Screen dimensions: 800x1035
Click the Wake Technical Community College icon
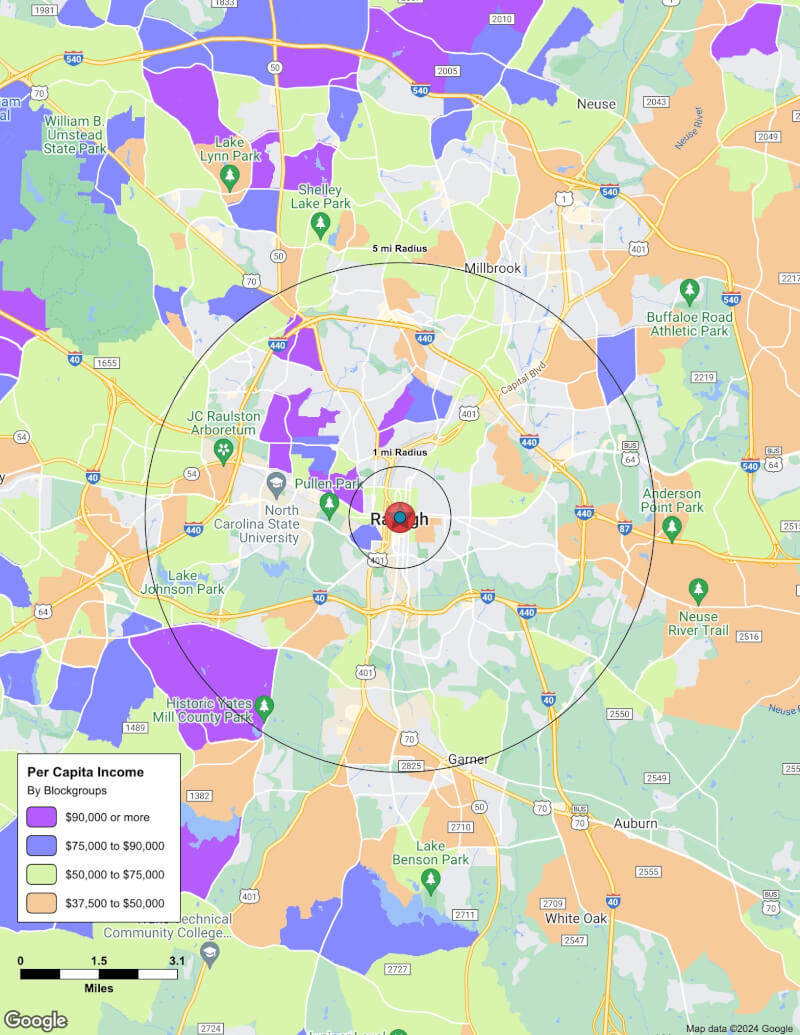[209, 953]
